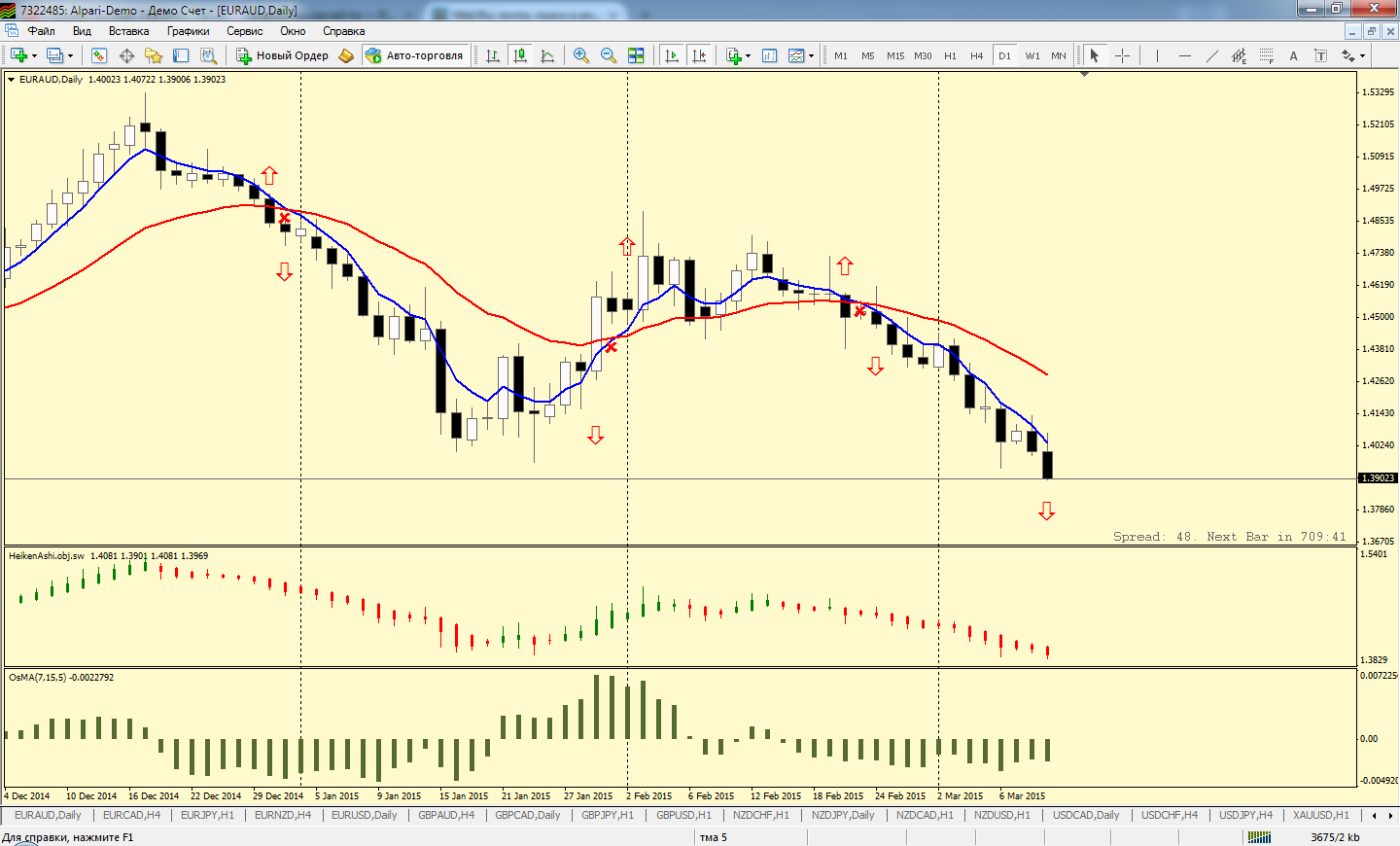This screenshot has height=846, width=1400.
Task: Expand the New Chart dropdown arrow
Action: point(34,55)
